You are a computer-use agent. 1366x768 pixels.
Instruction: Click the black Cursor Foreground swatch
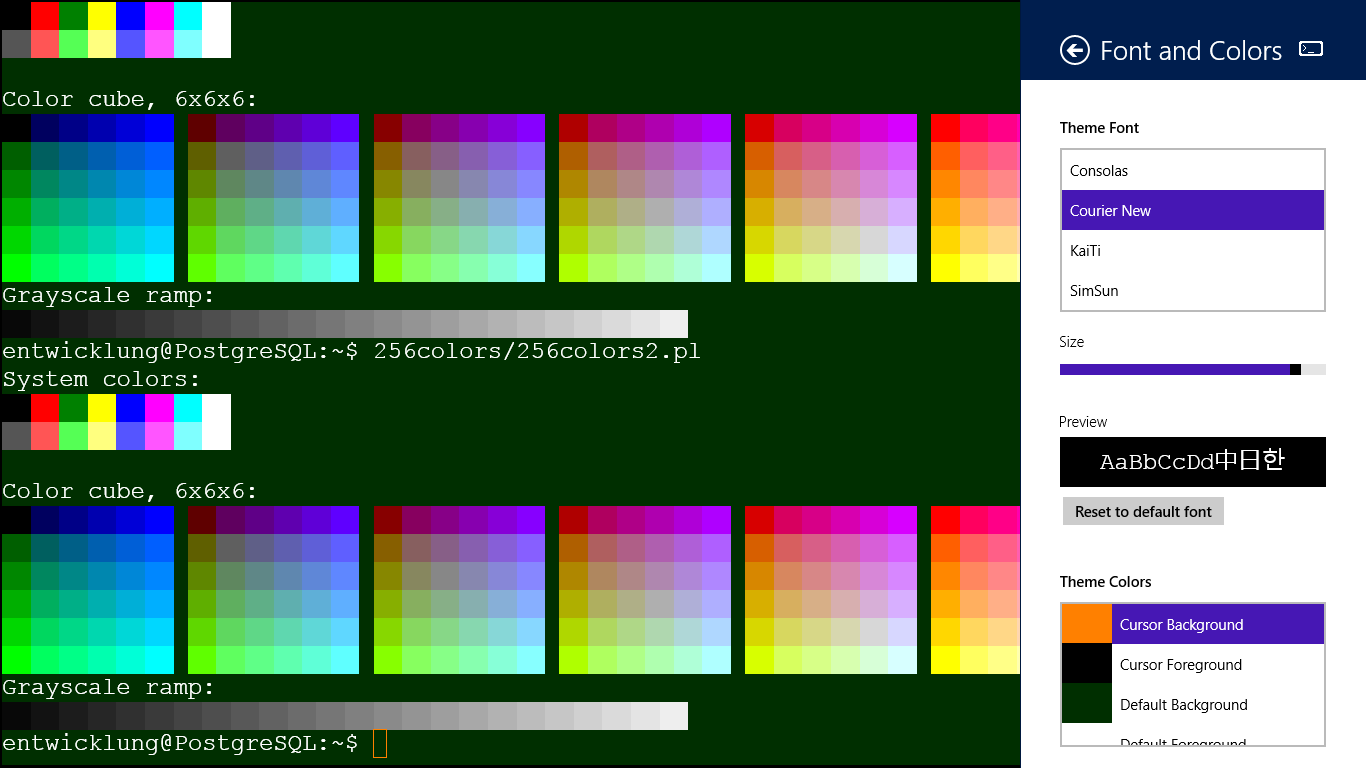tap(1086, 664)
